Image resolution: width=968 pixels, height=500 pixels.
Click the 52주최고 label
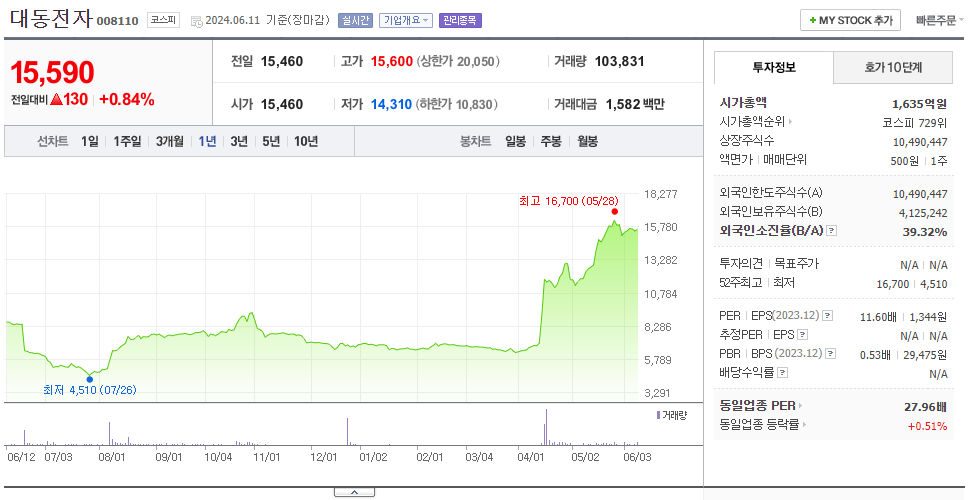pos(741,283)
